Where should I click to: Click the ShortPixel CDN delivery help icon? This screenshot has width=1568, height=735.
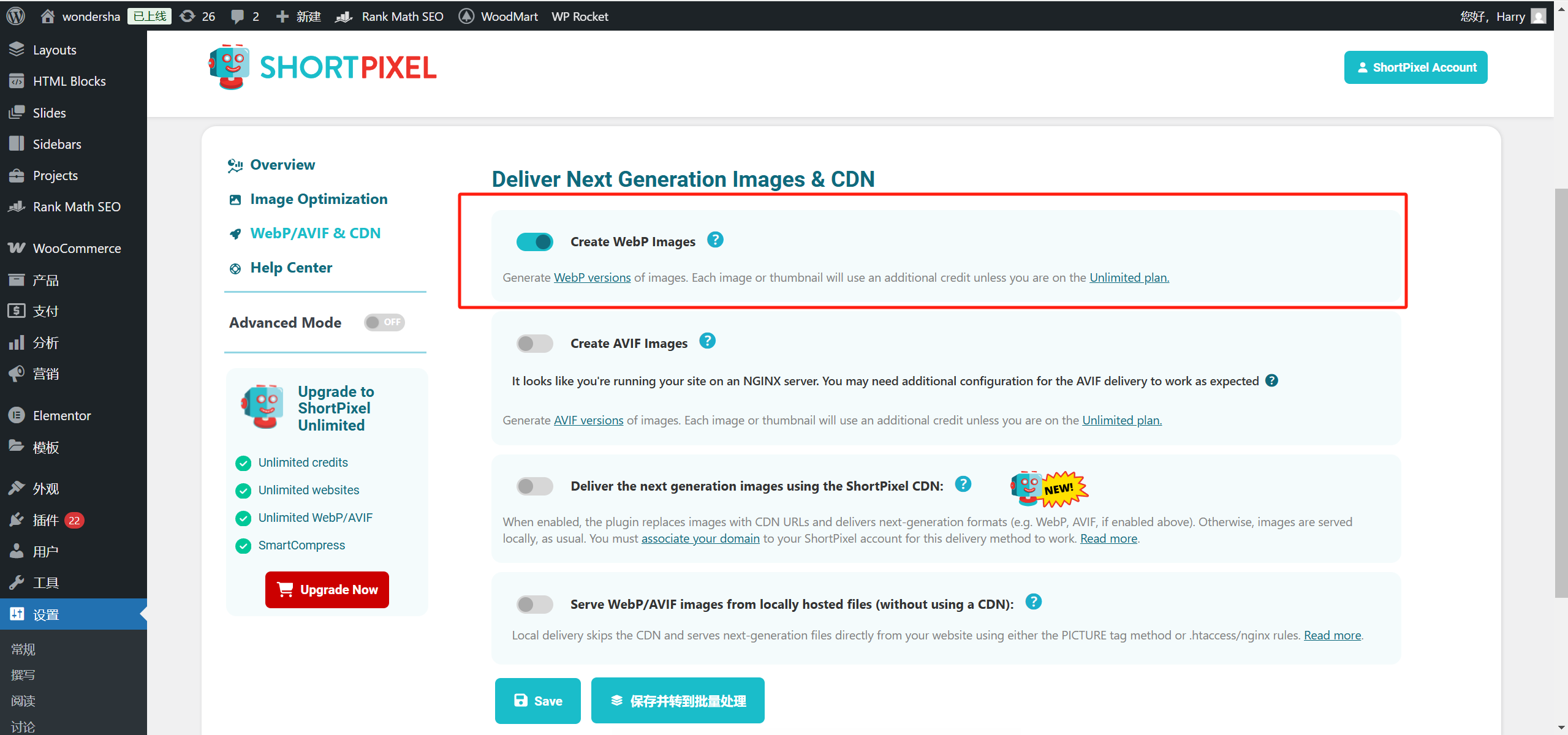963,484
